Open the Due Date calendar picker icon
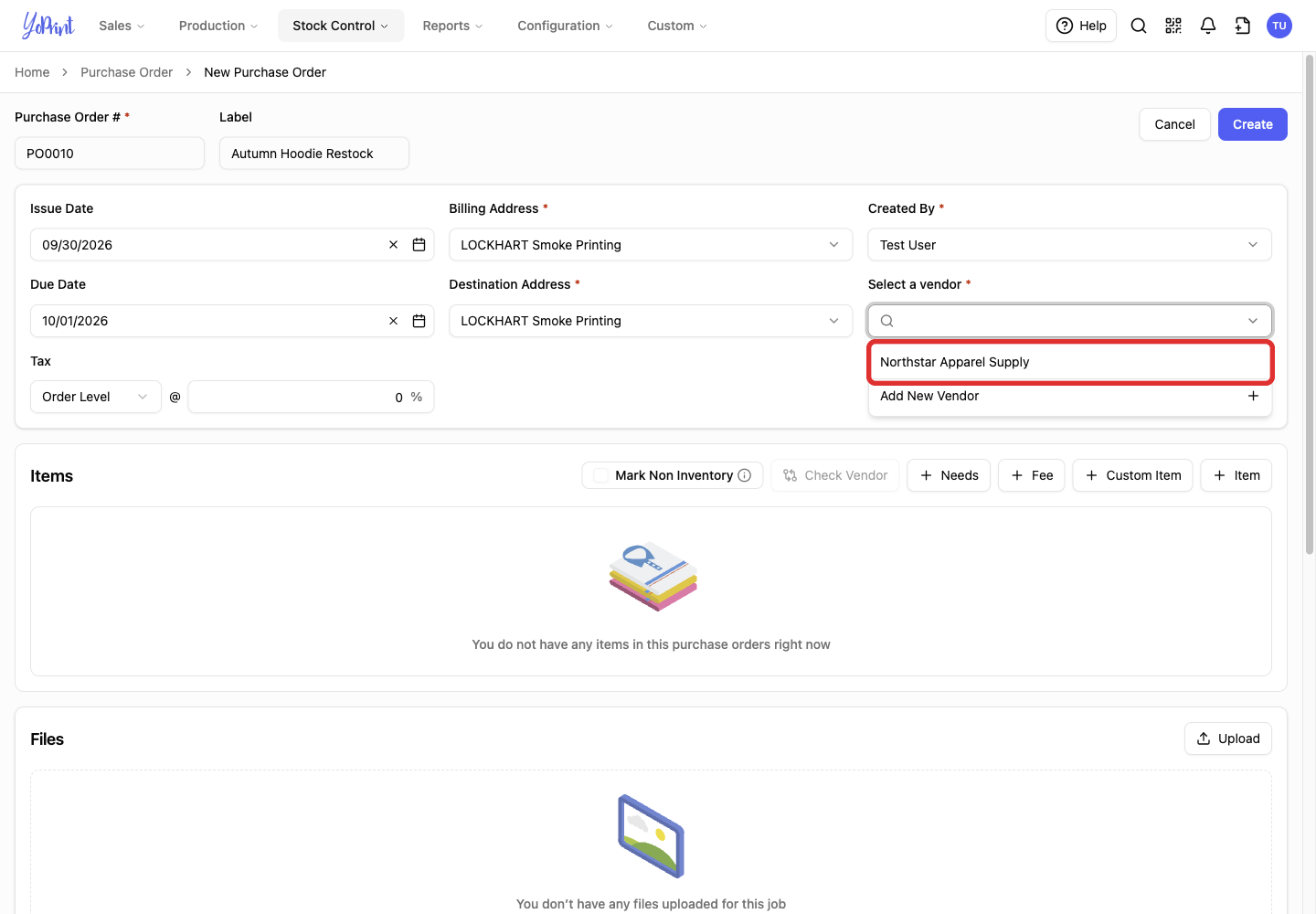The height and width of the screenshot is (914, 1316). (419, 321)
